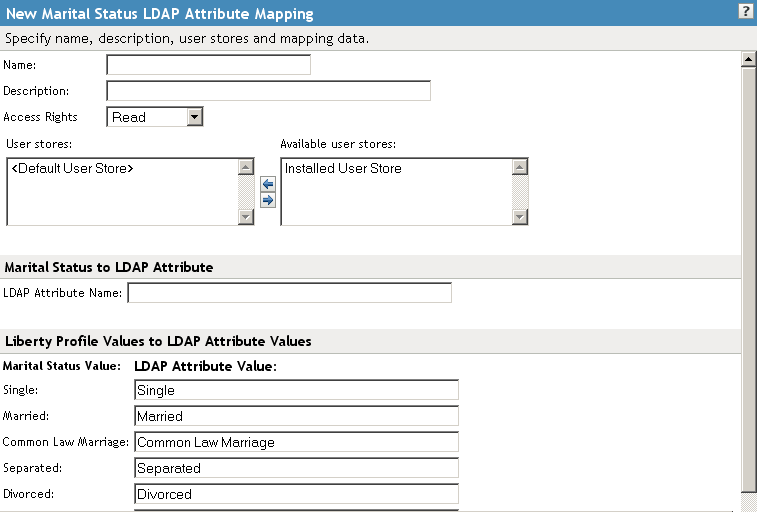Click the Single LDAP attribute value field

pyautogui.click(x=296, y=390)
